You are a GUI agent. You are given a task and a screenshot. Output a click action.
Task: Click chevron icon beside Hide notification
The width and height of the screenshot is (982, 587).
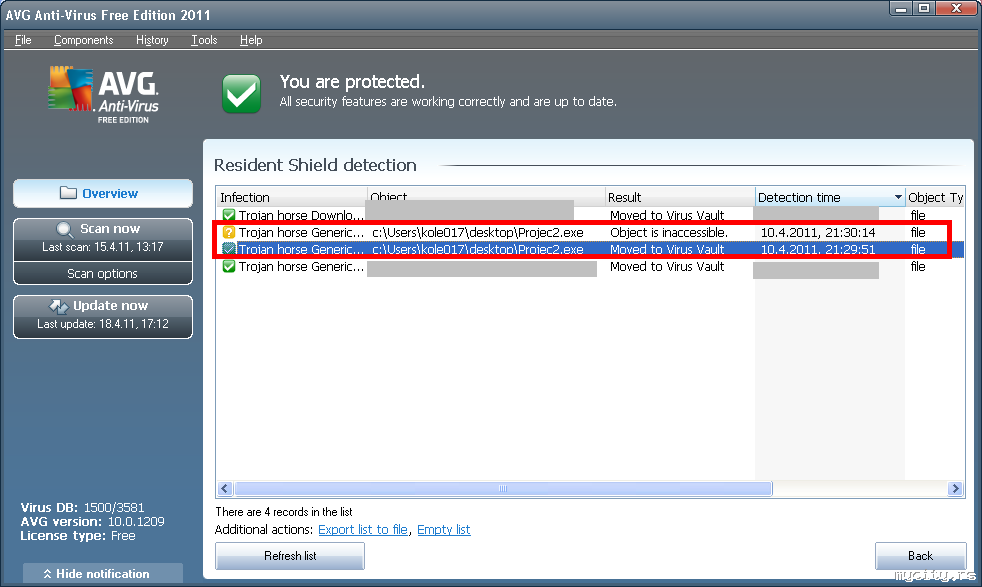(x=47, y=574)
